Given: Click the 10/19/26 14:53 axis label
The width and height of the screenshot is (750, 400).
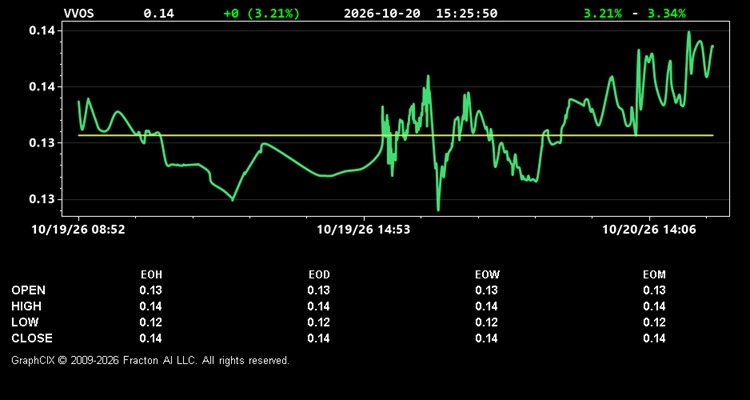Looking at the screenshot, I should pos(364,230).
